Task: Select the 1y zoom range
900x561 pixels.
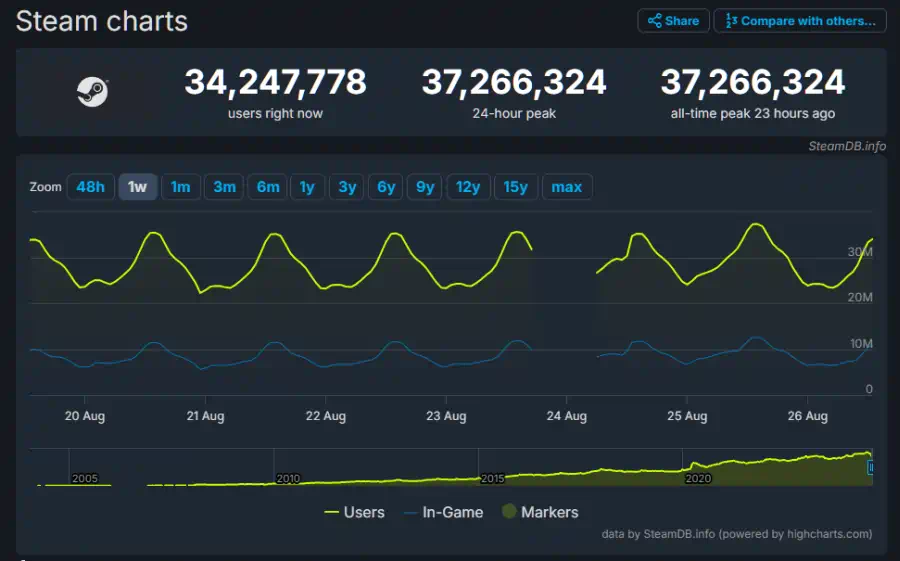Action: click(x=308, y=187)
